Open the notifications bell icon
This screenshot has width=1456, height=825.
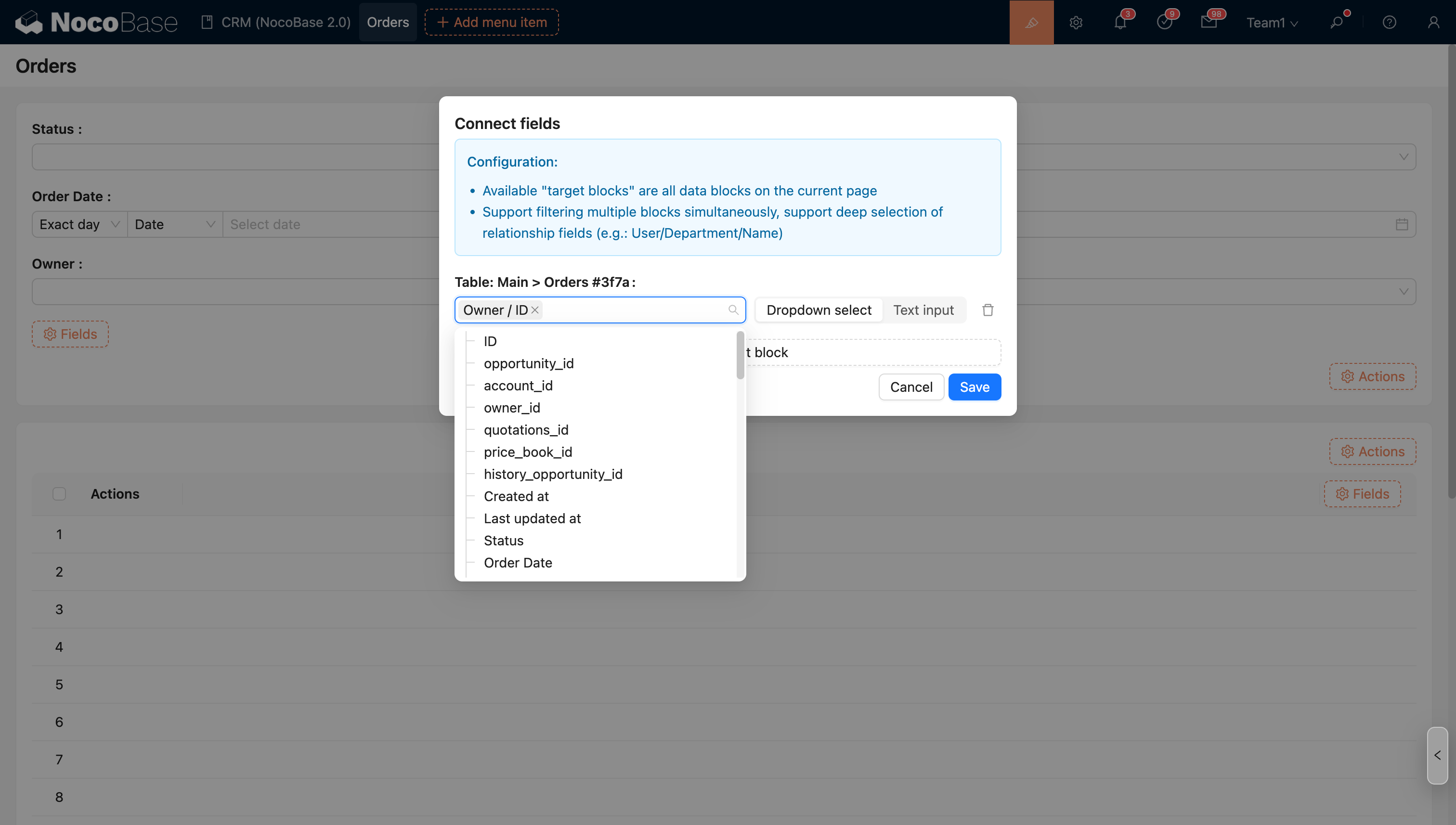[x=1120, y=22]
